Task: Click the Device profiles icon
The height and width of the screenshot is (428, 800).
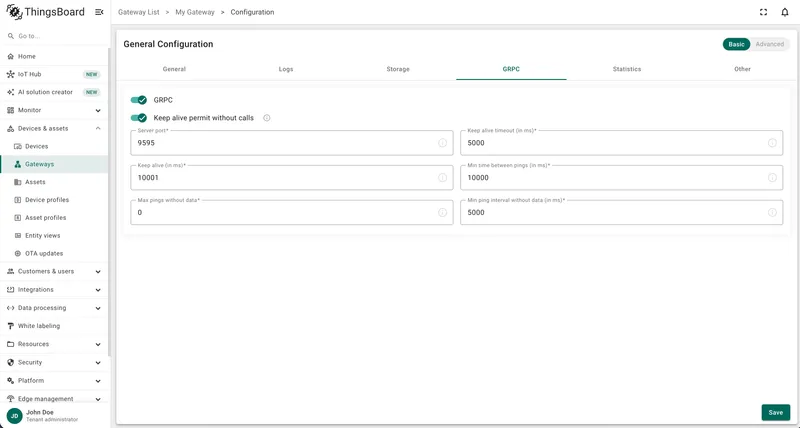Action: (18, 200)
